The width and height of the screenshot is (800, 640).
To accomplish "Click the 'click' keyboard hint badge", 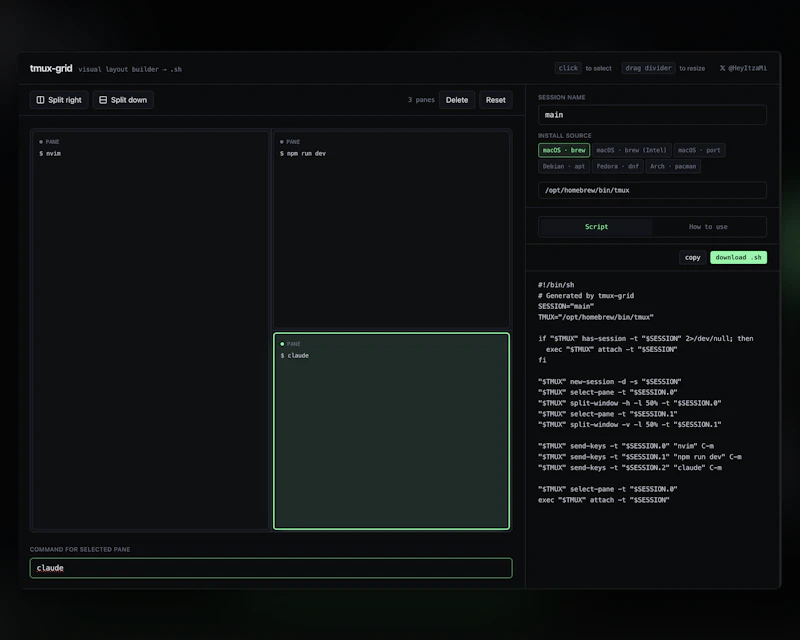I will pos(568,68).
